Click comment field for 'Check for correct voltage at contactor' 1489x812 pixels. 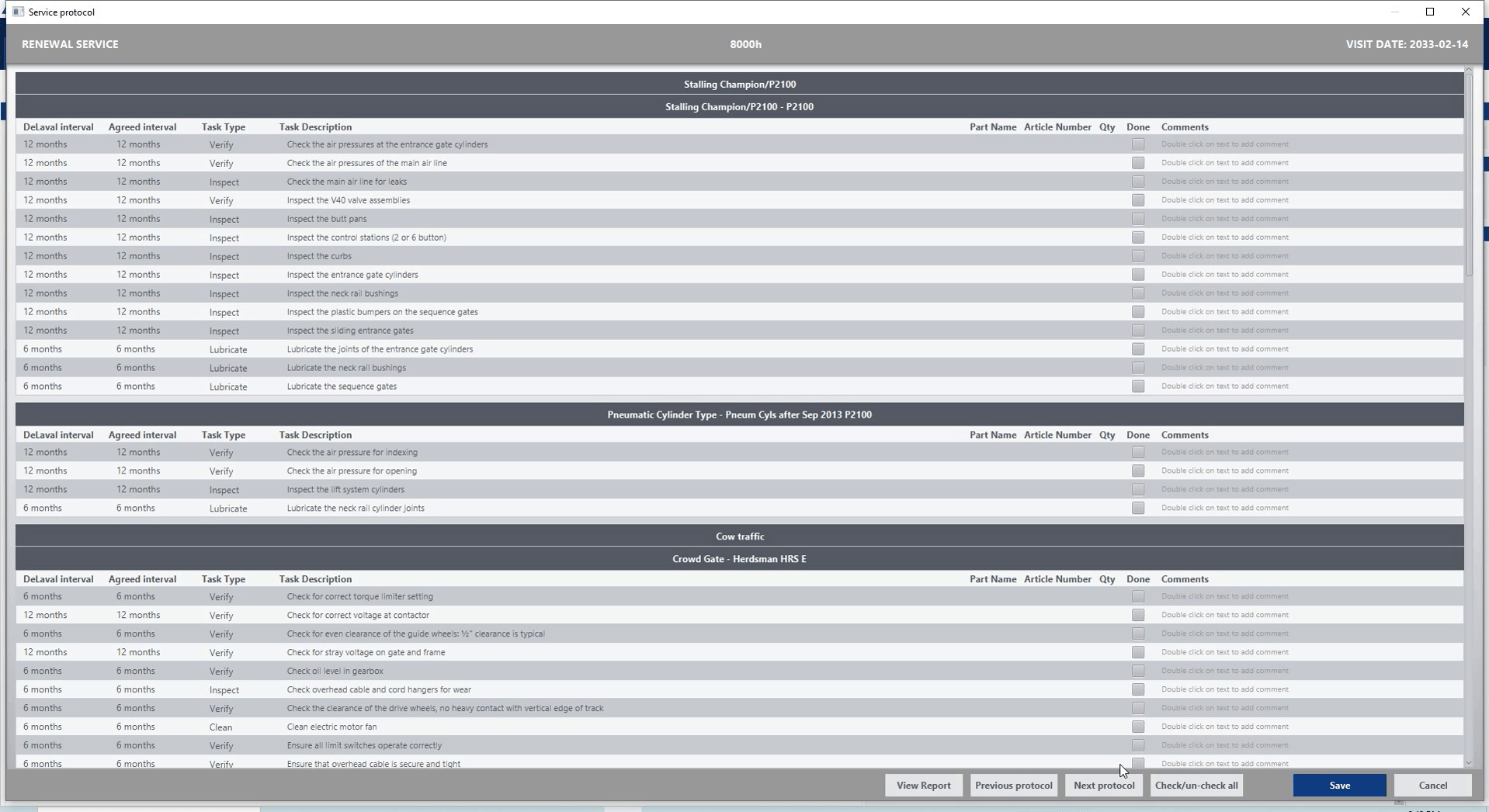1225,615
